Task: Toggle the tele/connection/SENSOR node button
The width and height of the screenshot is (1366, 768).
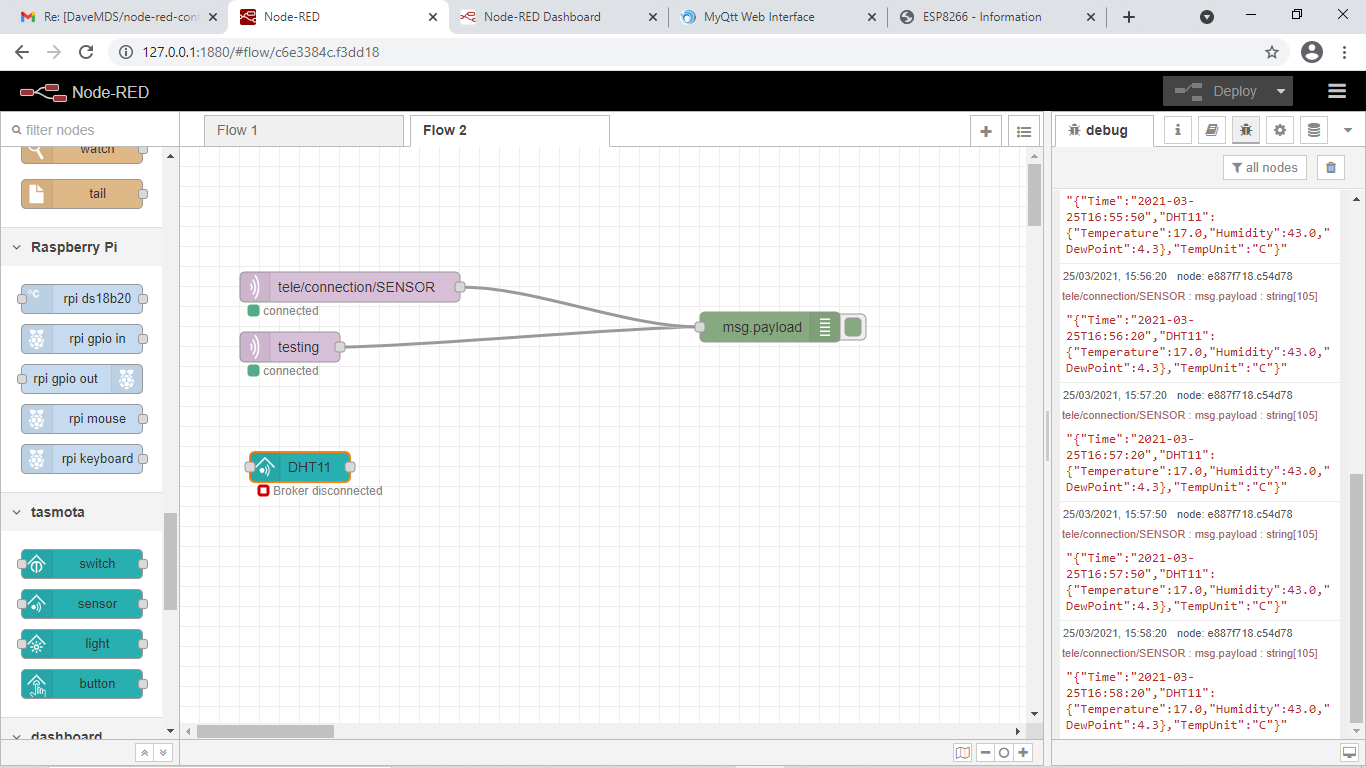Action: pyautogui.click(x=460, y=287)
